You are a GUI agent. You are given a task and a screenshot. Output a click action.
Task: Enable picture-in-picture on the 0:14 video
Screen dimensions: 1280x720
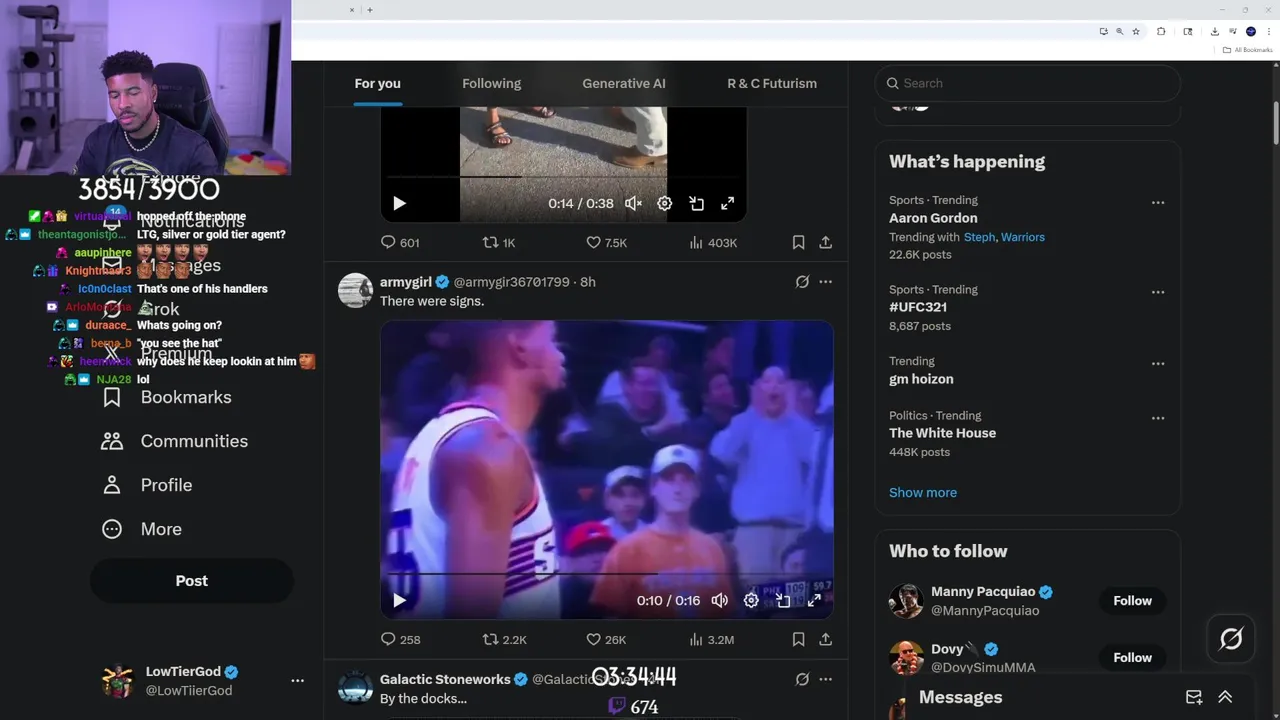[696, 203]
